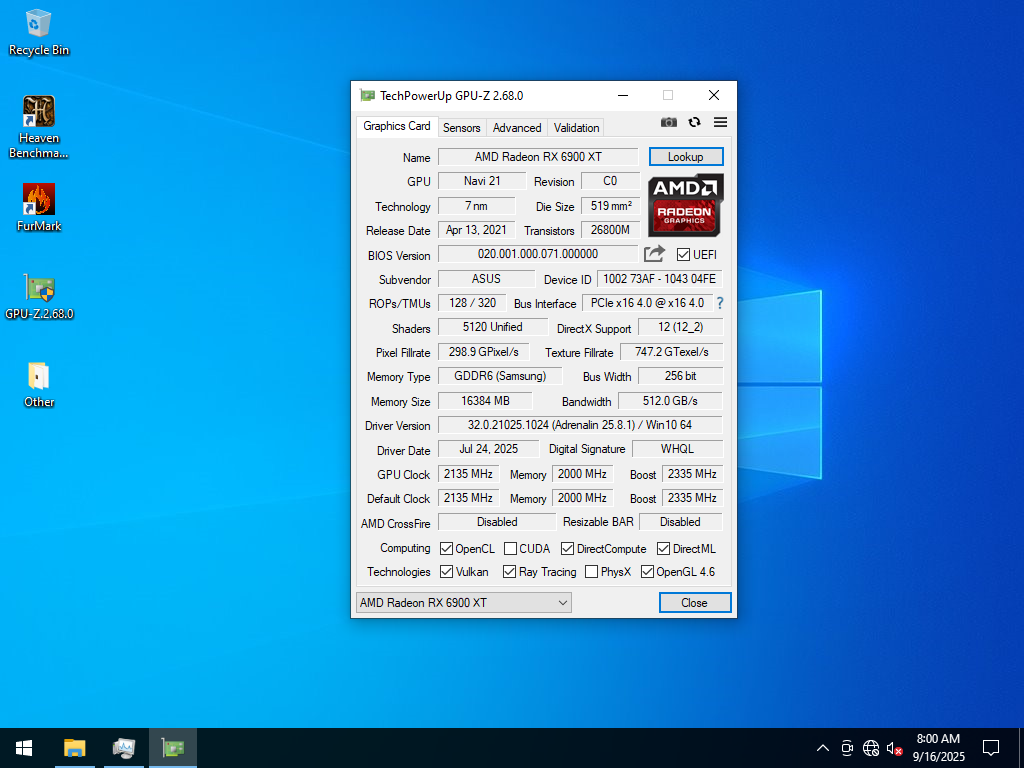The image size is (1024, 768).
Task: Toggle the Vulkan checkbox
Action: coord(446,571)
